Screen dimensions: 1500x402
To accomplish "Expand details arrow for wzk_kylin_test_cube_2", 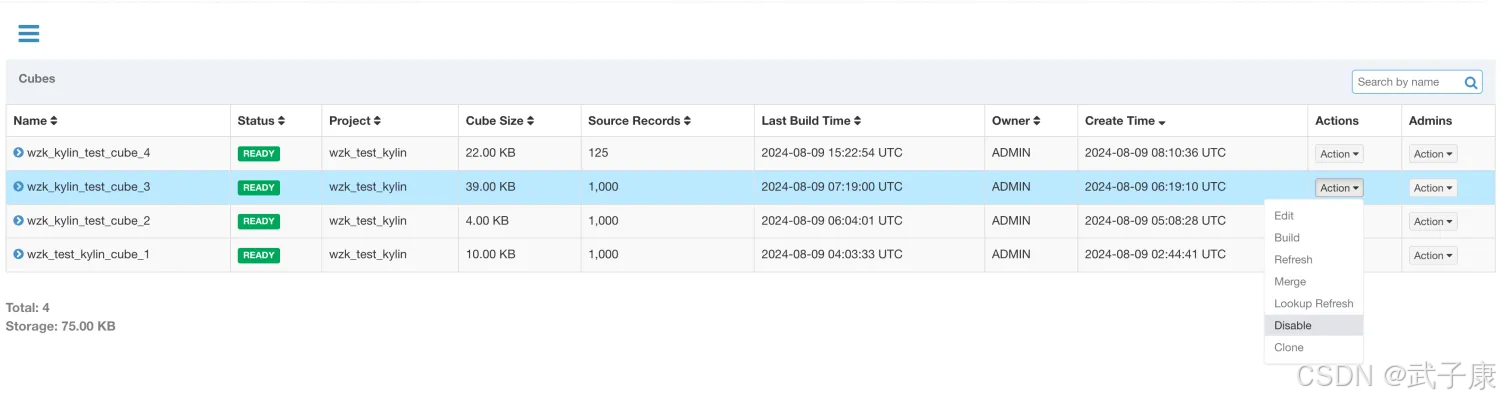I will point(18,221).
